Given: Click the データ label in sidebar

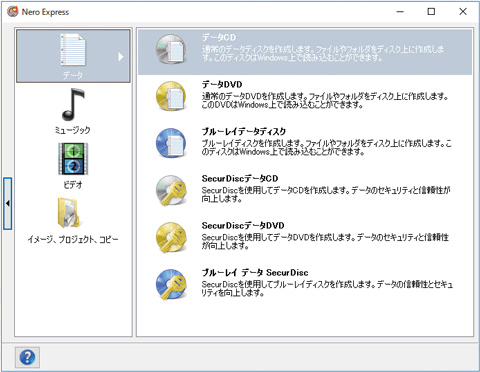Looking at the screenshot, I should coord(73,75).
